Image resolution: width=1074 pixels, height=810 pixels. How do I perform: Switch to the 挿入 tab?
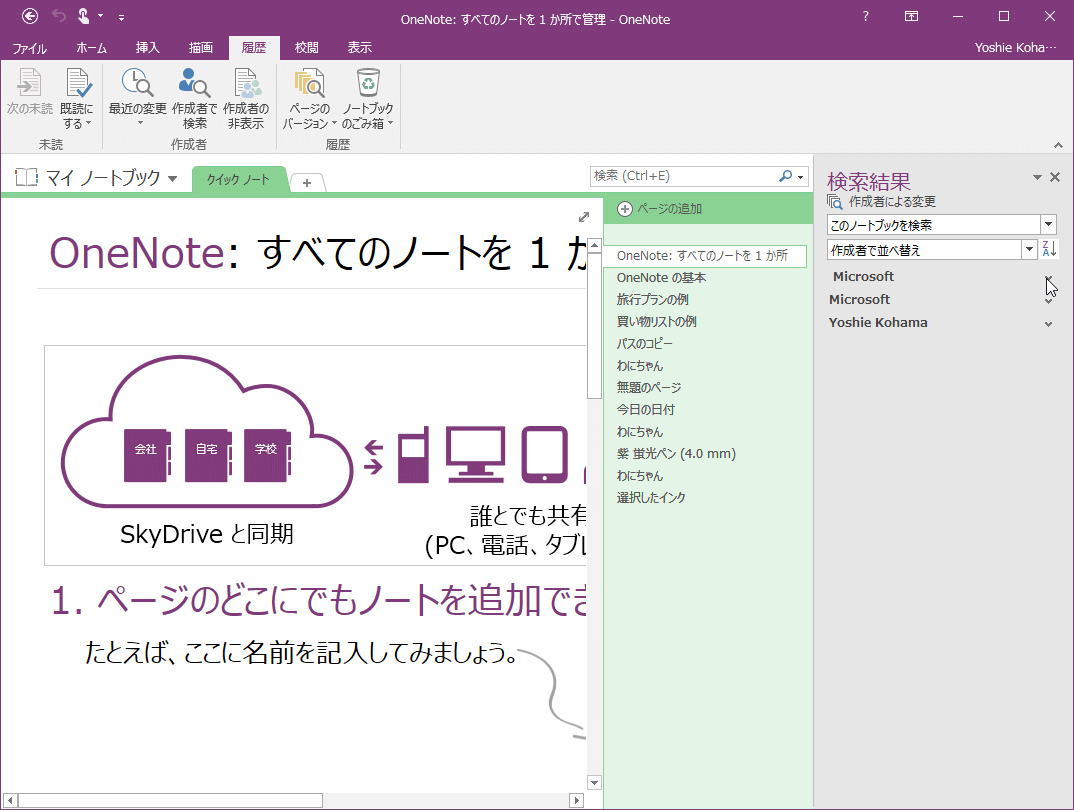coord(147,48)
